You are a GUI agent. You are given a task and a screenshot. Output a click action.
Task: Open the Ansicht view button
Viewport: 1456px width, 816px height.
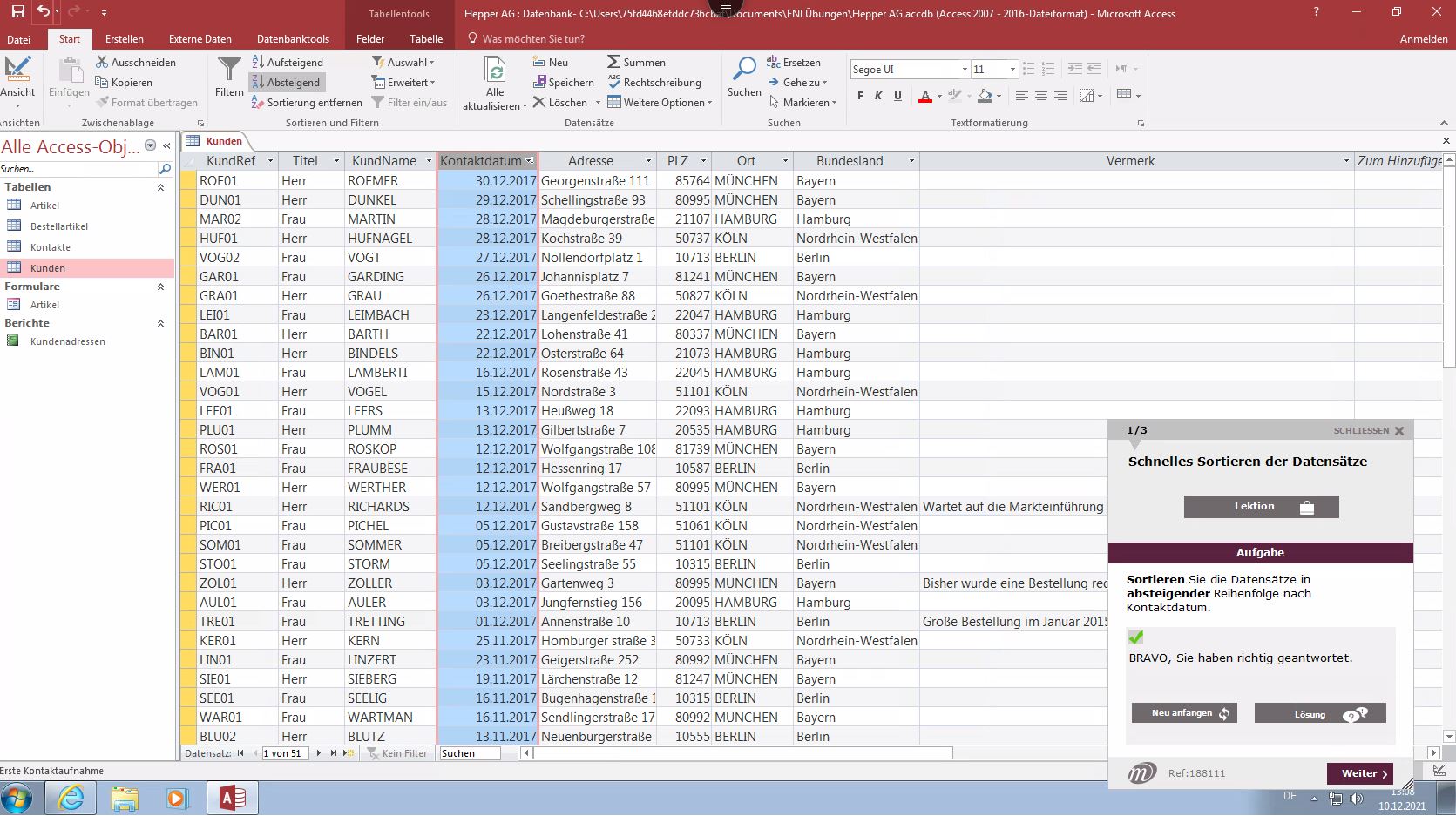17,81
